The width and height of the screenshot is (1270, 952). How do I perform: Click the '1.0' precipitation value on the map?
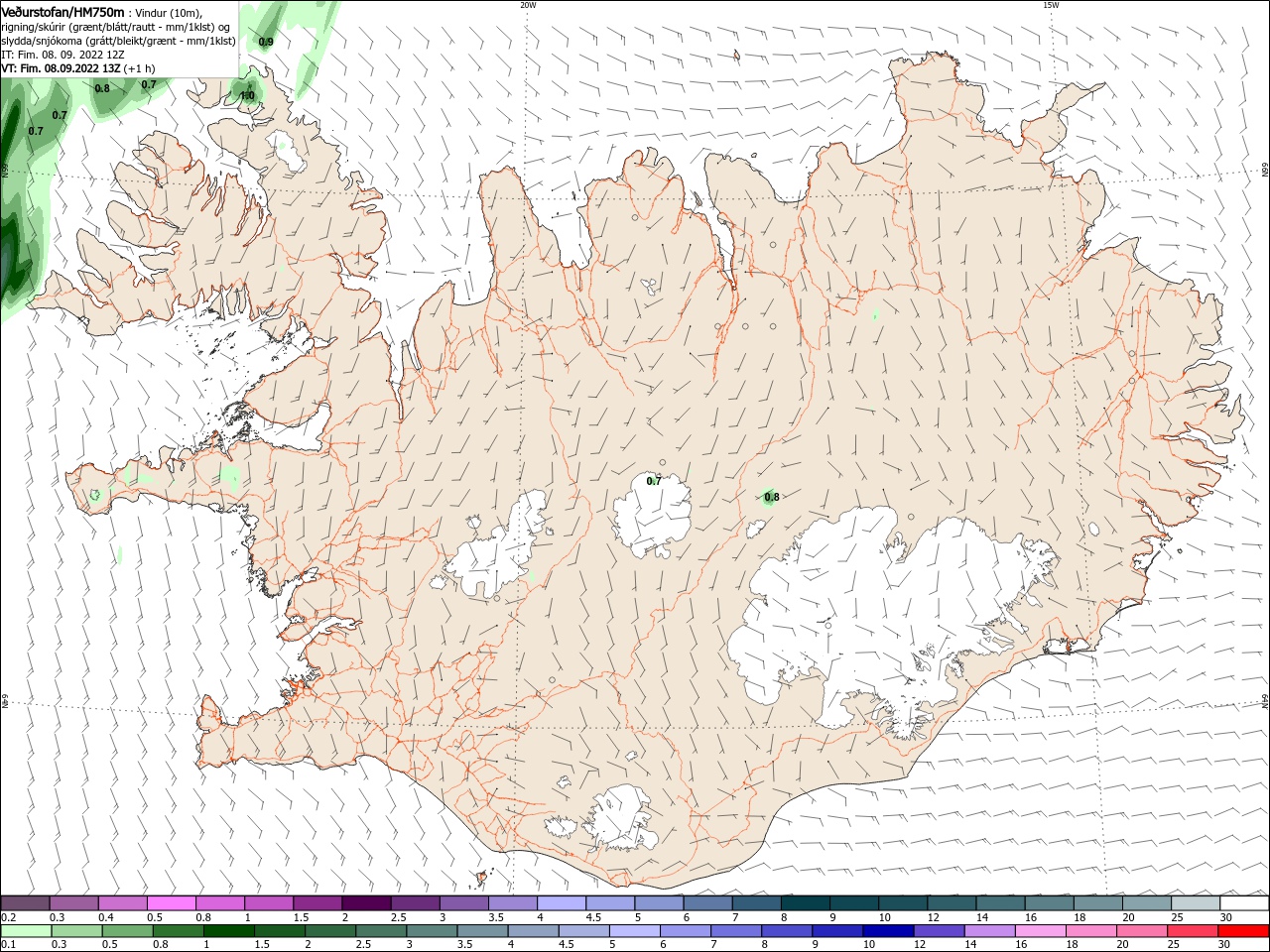coord(247,96)
